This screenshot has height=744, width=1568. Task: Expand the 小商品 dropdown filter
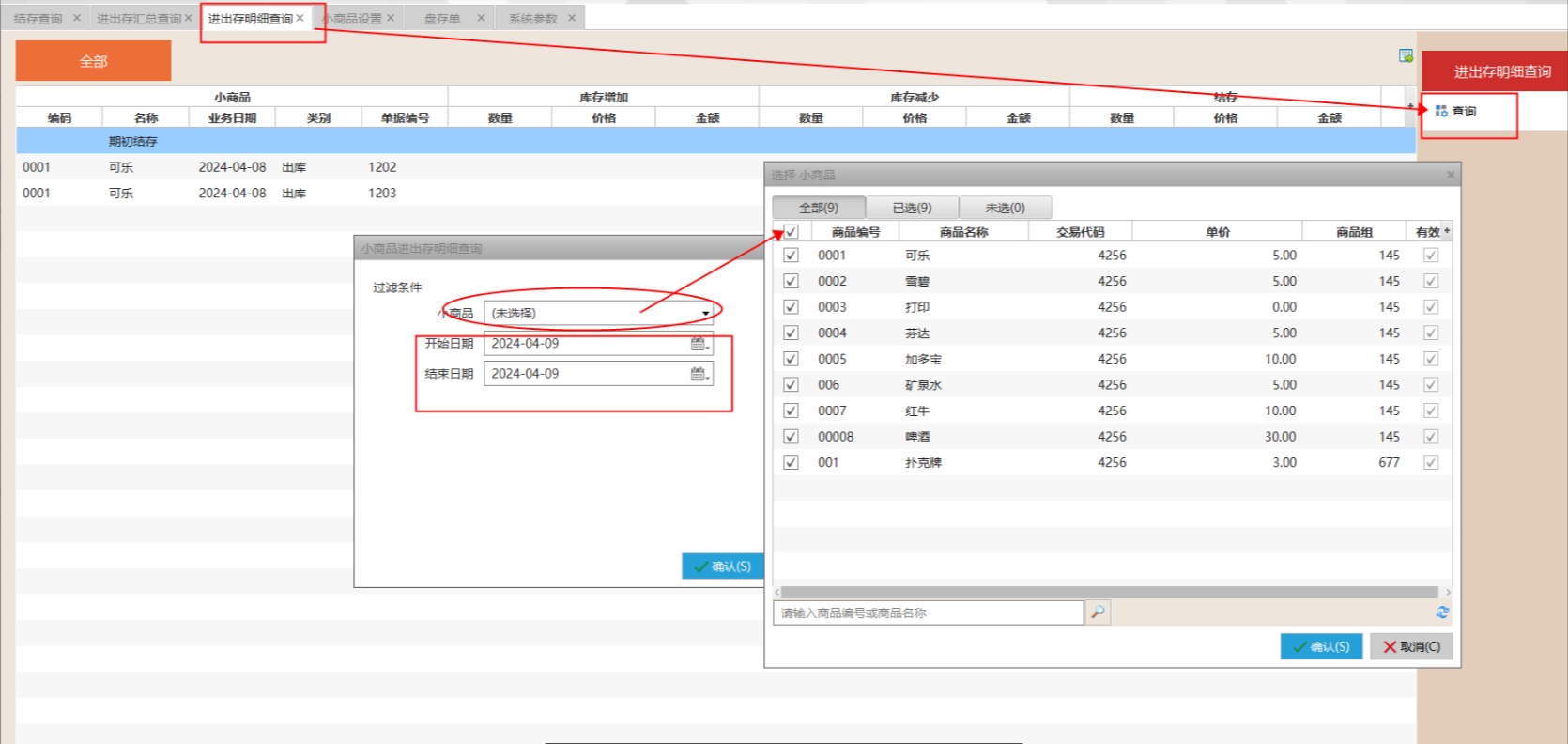[705, 314]
